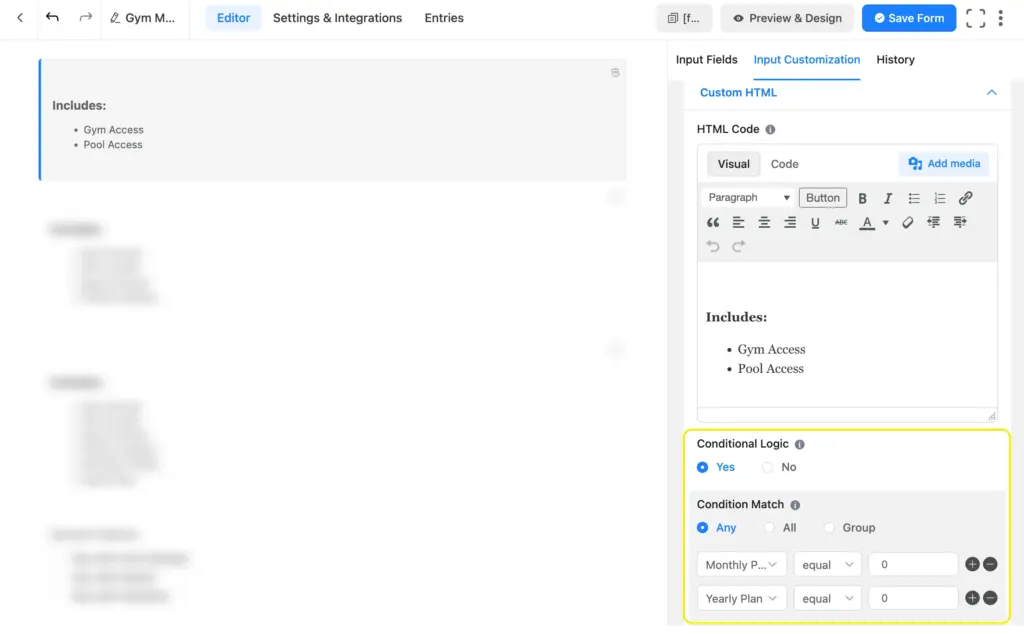Image resolution: width=1024 pixels, height=634 pixels.
Task: Click the Save Form button
Action: [x=908, y=17]
